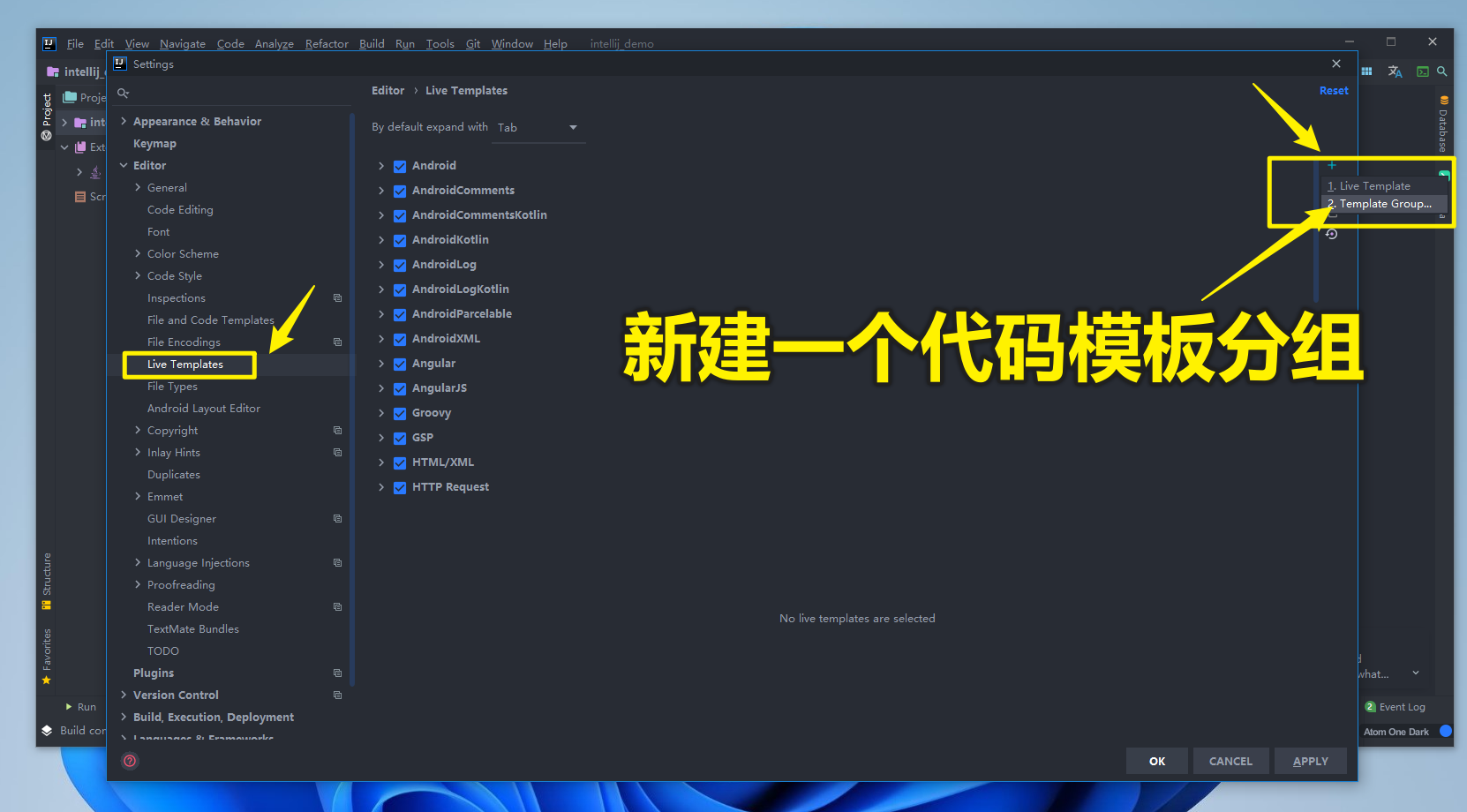Click the plus Add template icon
1467x812 pixels.
point(1331,165)
